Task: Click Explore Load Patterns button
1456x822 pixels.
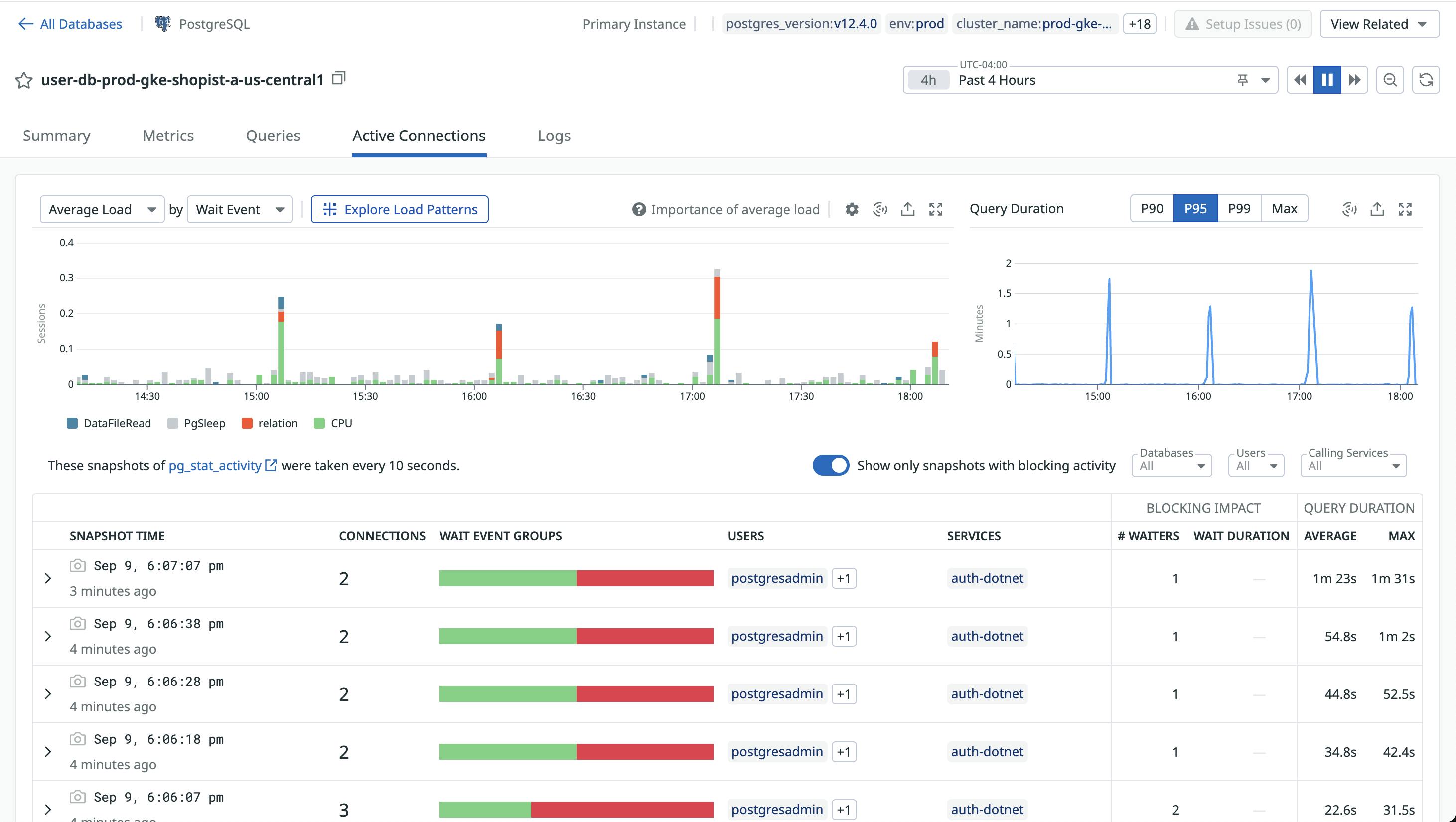Action: pos(400,210)
